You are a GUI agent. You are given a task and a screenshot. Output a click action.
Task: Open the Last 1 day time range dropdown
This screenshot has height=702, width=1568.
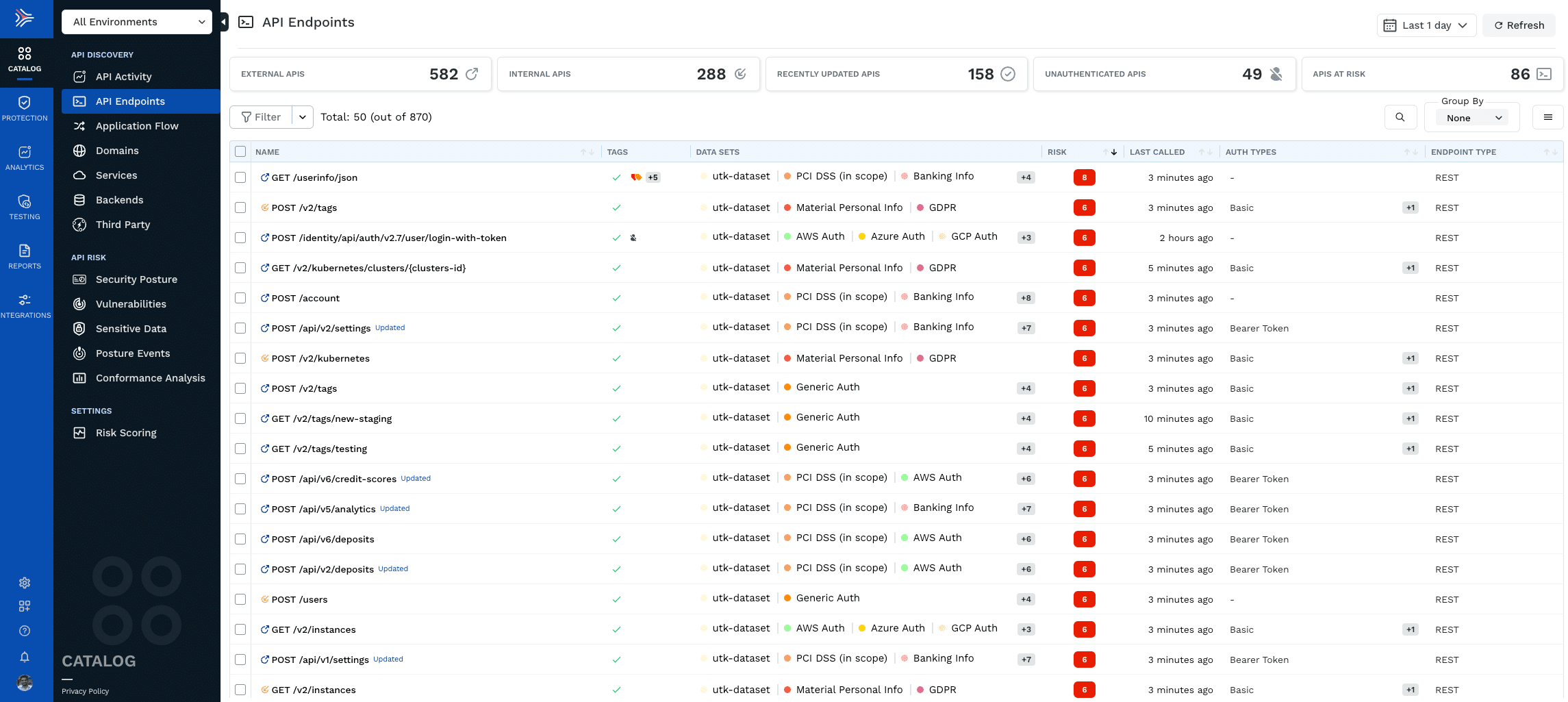[x=1426, y=25]
